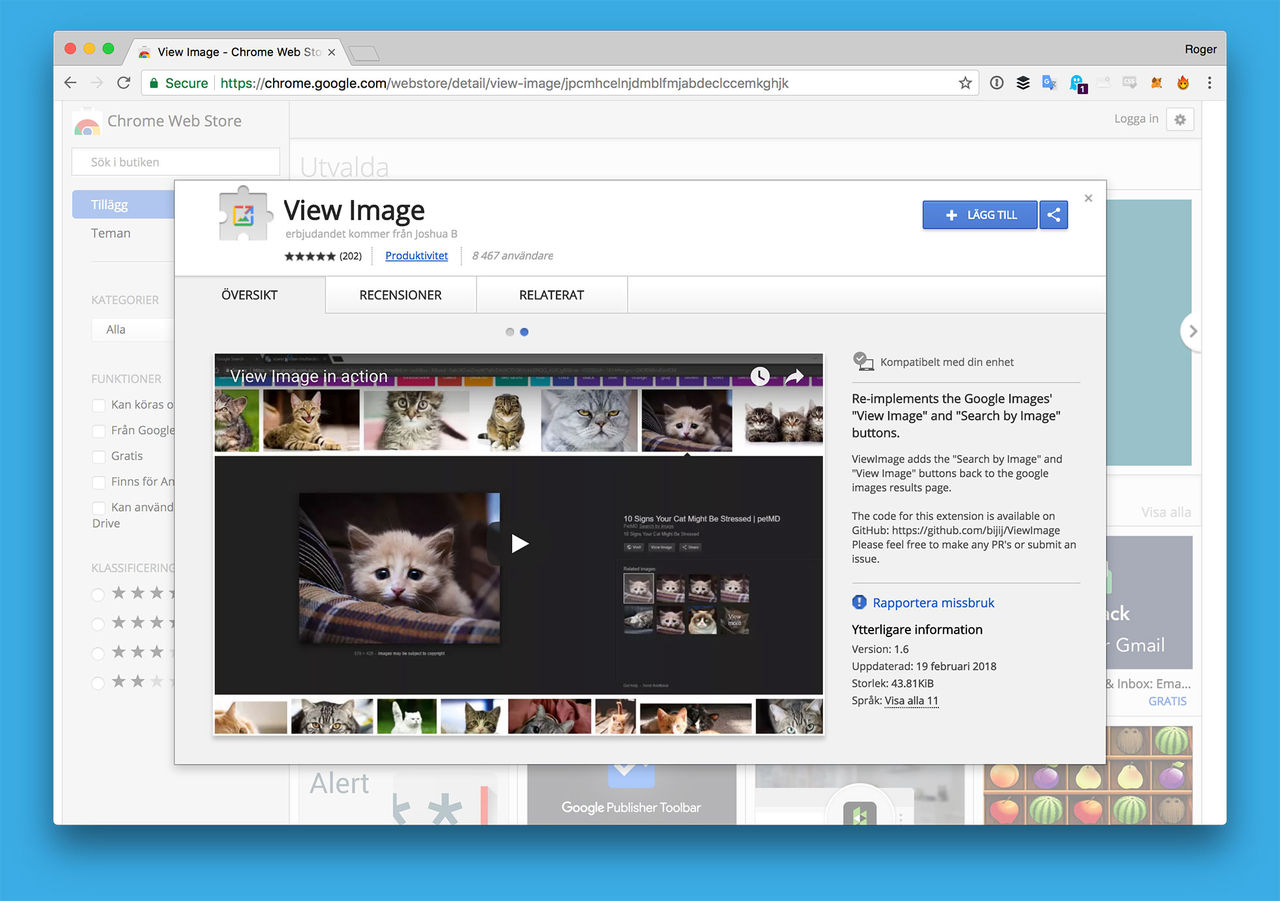
Task: Switch to the RECENSIONER tab
Action: coord(400,295)
